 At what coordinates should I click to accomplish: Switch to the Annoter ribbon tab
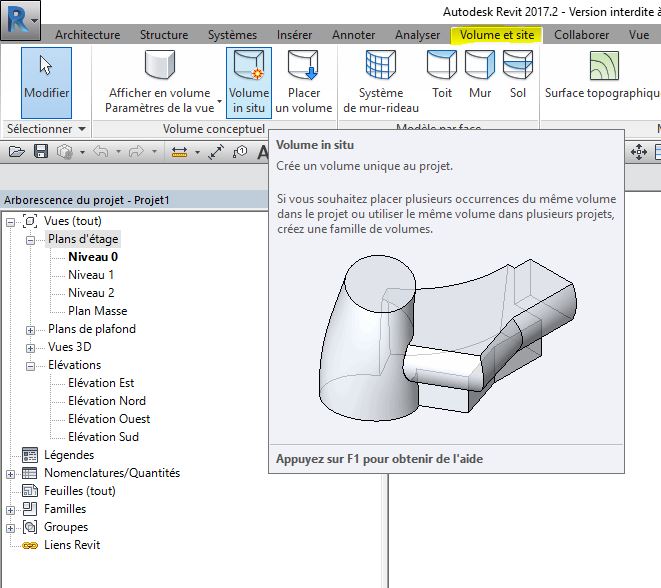[353, 35]
